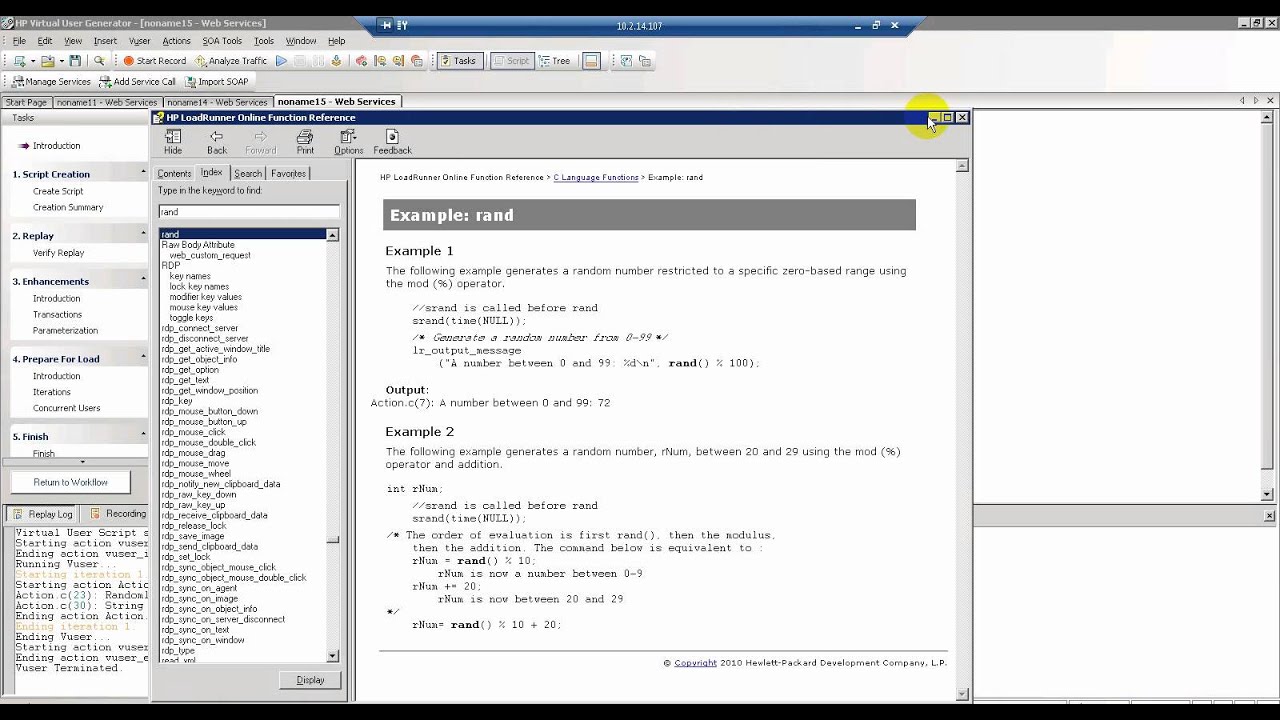Click Import SOAP in the toolbar
This screenshot has height=720, width=1280.
(x=216, y=82)
